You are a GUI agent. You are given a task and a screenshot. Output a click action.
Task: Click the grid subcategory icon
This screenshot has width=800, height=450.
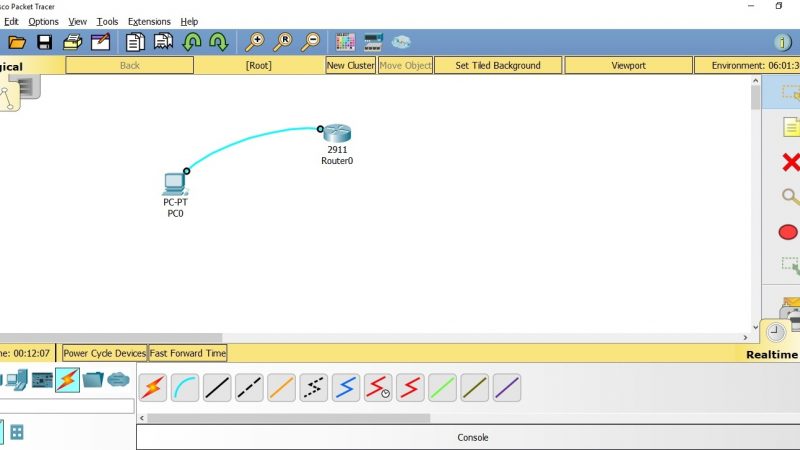pyautogui.click(x=17, y=433)
